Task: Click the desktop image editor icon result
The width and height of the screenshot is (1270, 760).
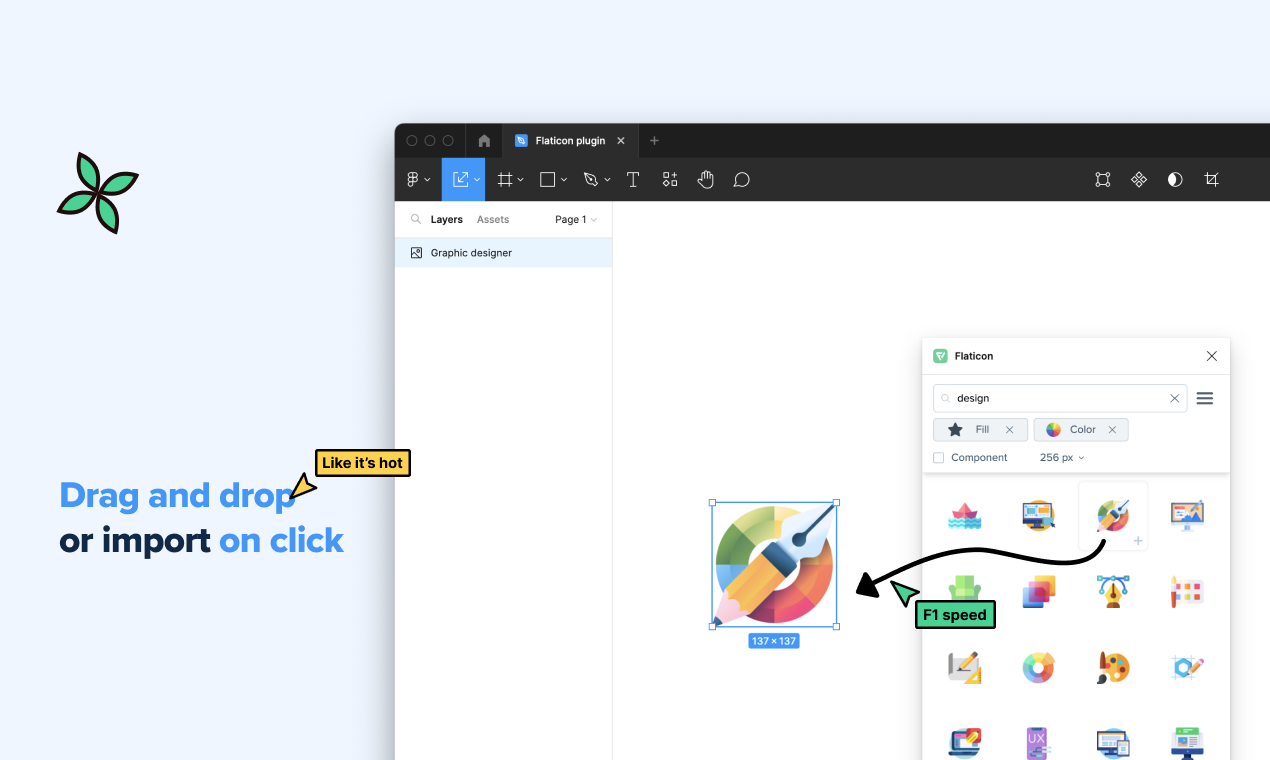Action: pos(1186,516)
